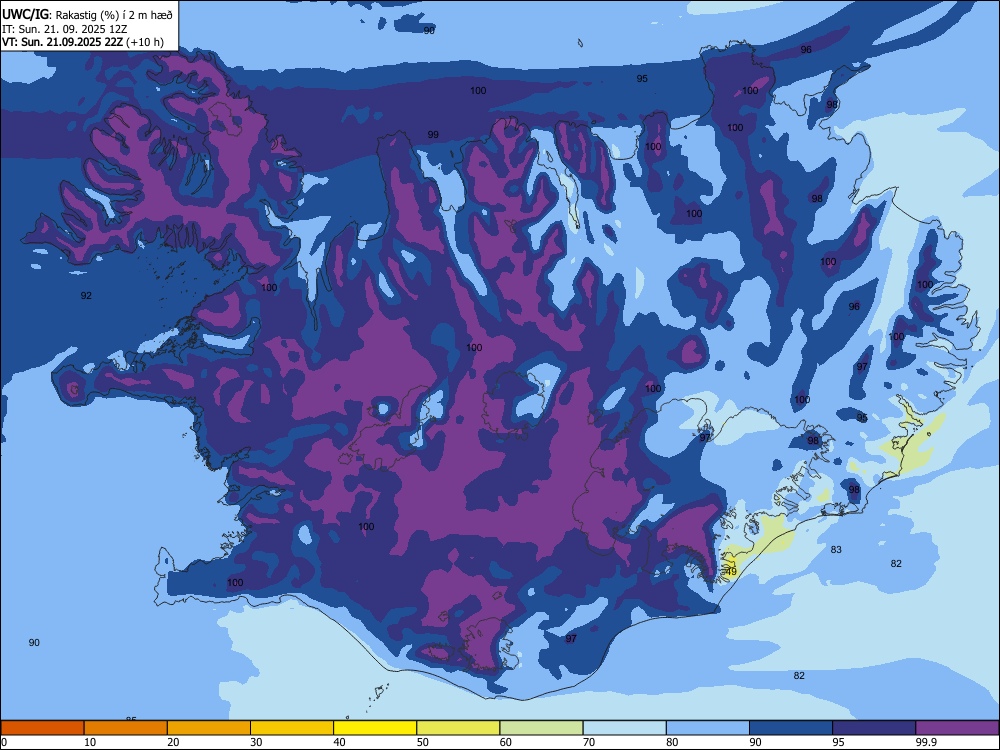Click the color scale tick label '70'
Image resolution: width=1000 pixels, height=750 pixels.
589,742
